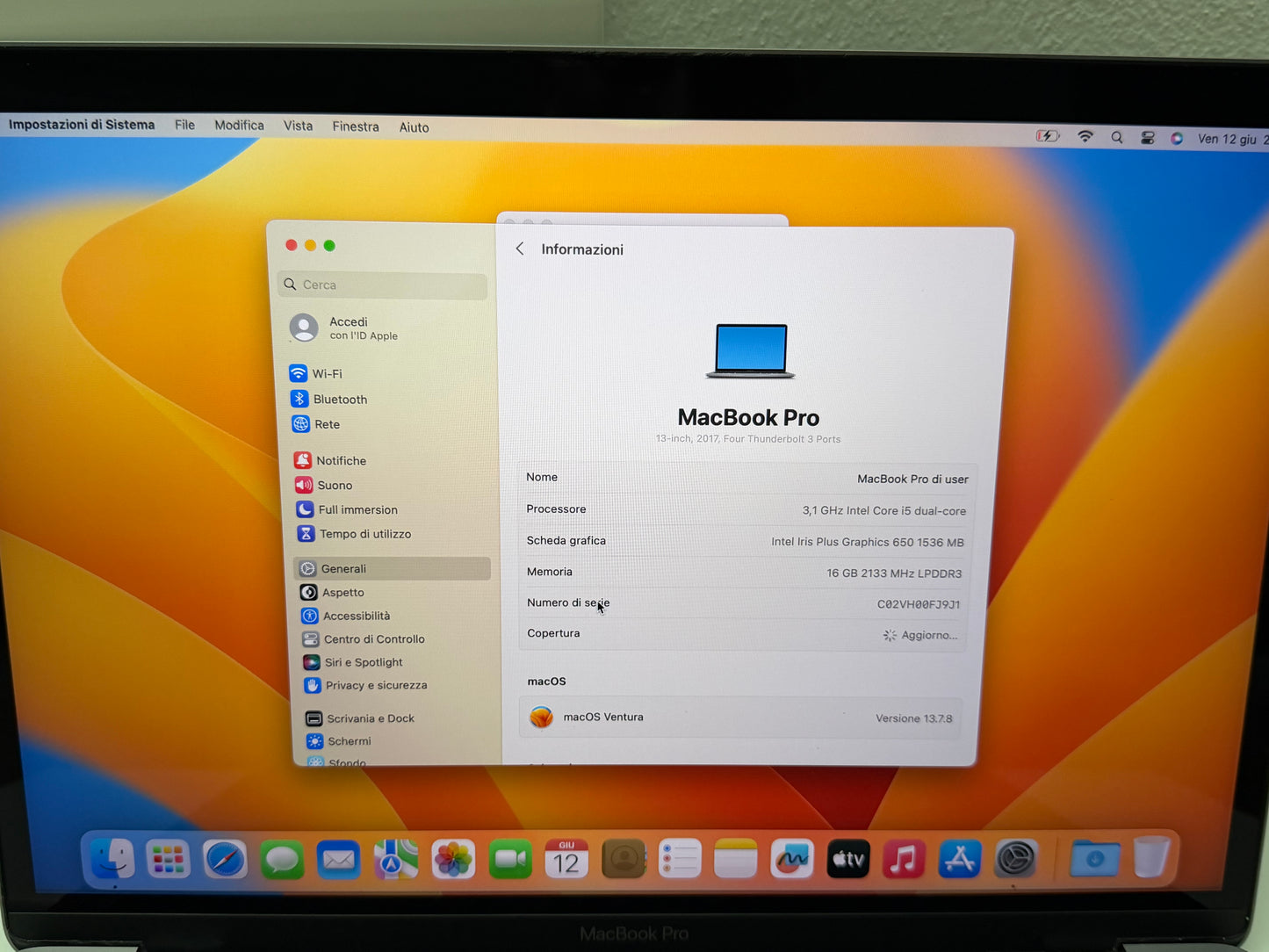This screenshot has width=1269, height=952.
Task: Click Wi-Fi icon in menu bar
Action: (x=1085, y=137)
